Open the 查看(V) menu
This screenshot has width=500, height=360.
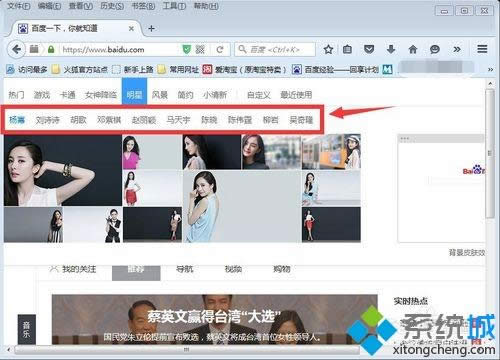click(80, 6)
